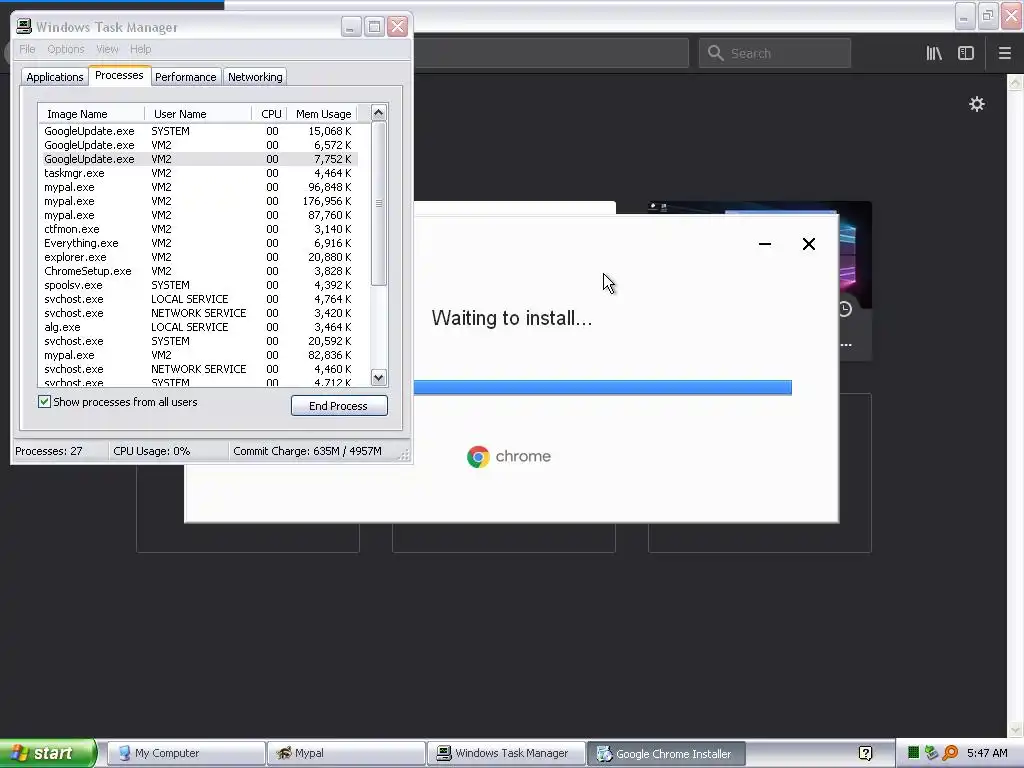Image resolution: width=1024 pixels, height=768 pixels.
Task: Click the history clock icon on thumbnail
Action: pos(845,309)
